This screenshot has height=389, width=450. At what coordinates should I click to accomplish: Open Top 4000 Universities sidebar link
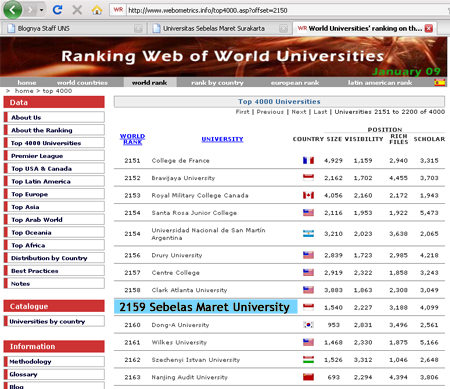(x=54, y=143)
